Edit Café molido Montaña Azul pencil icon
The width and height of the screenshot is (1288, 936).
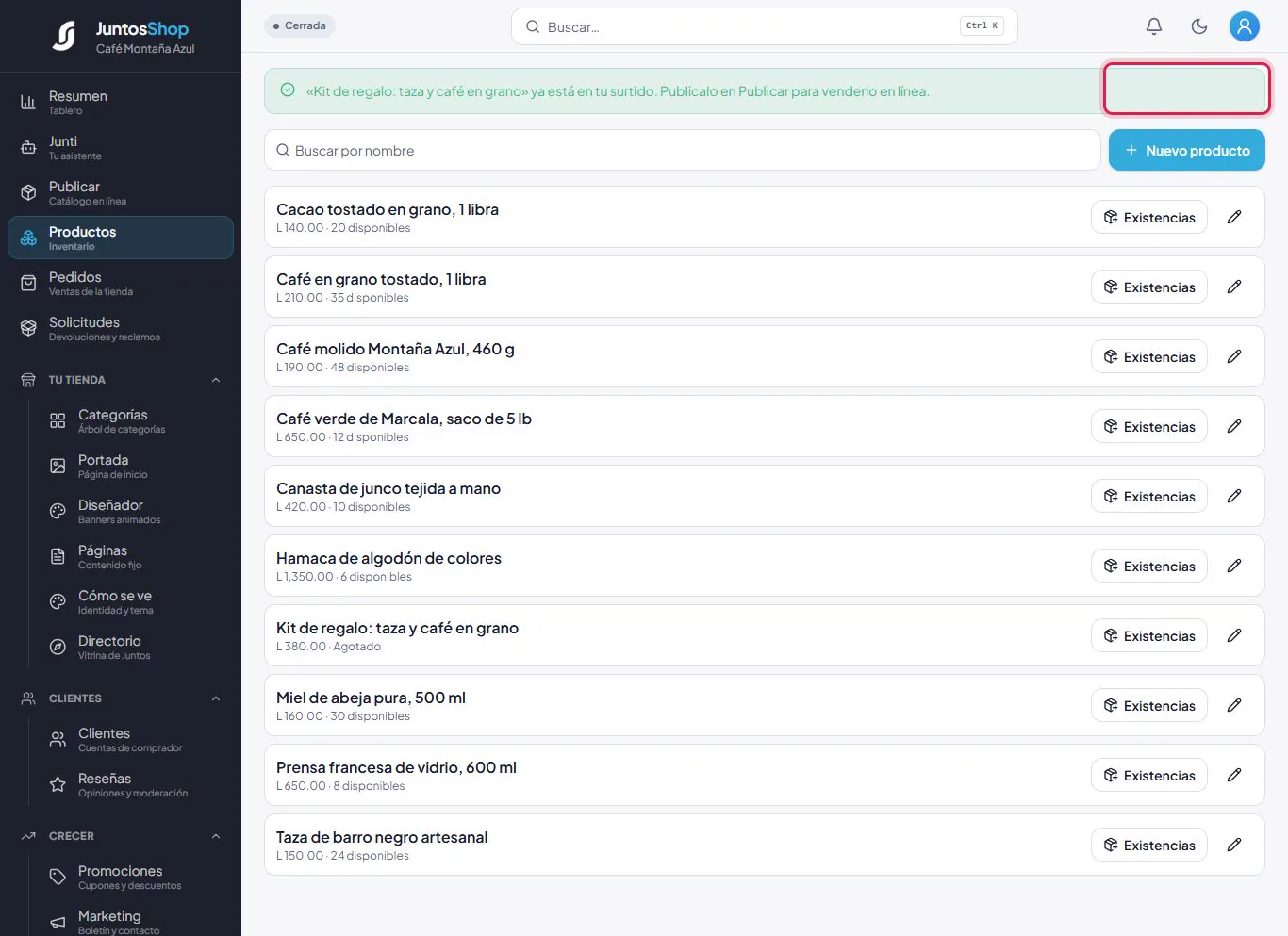point(1234,356)
